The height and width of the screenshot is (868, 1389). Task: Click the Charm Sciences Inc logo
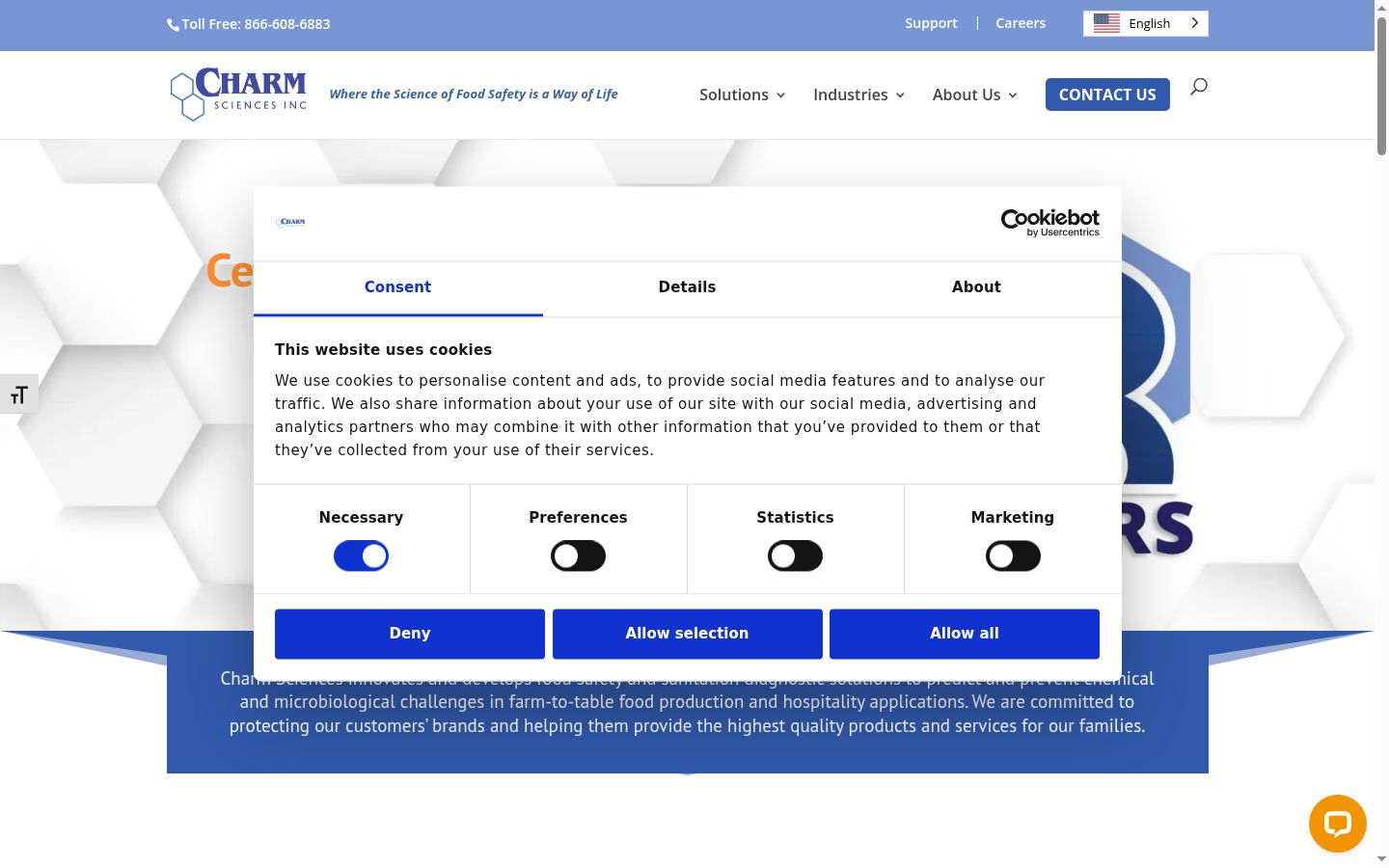[x=238, y=94]
